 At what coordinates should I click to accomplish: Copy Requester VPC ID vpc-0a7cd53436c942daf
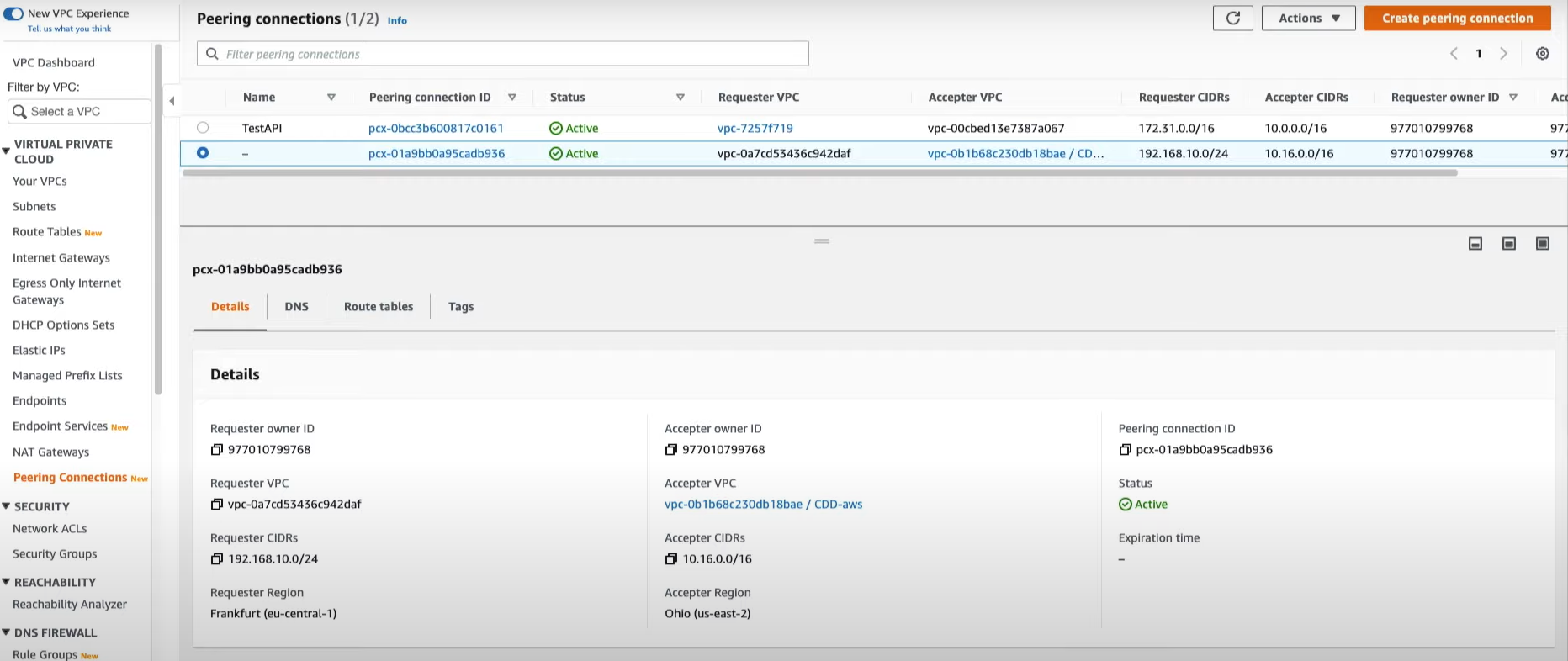coord(216,505)
